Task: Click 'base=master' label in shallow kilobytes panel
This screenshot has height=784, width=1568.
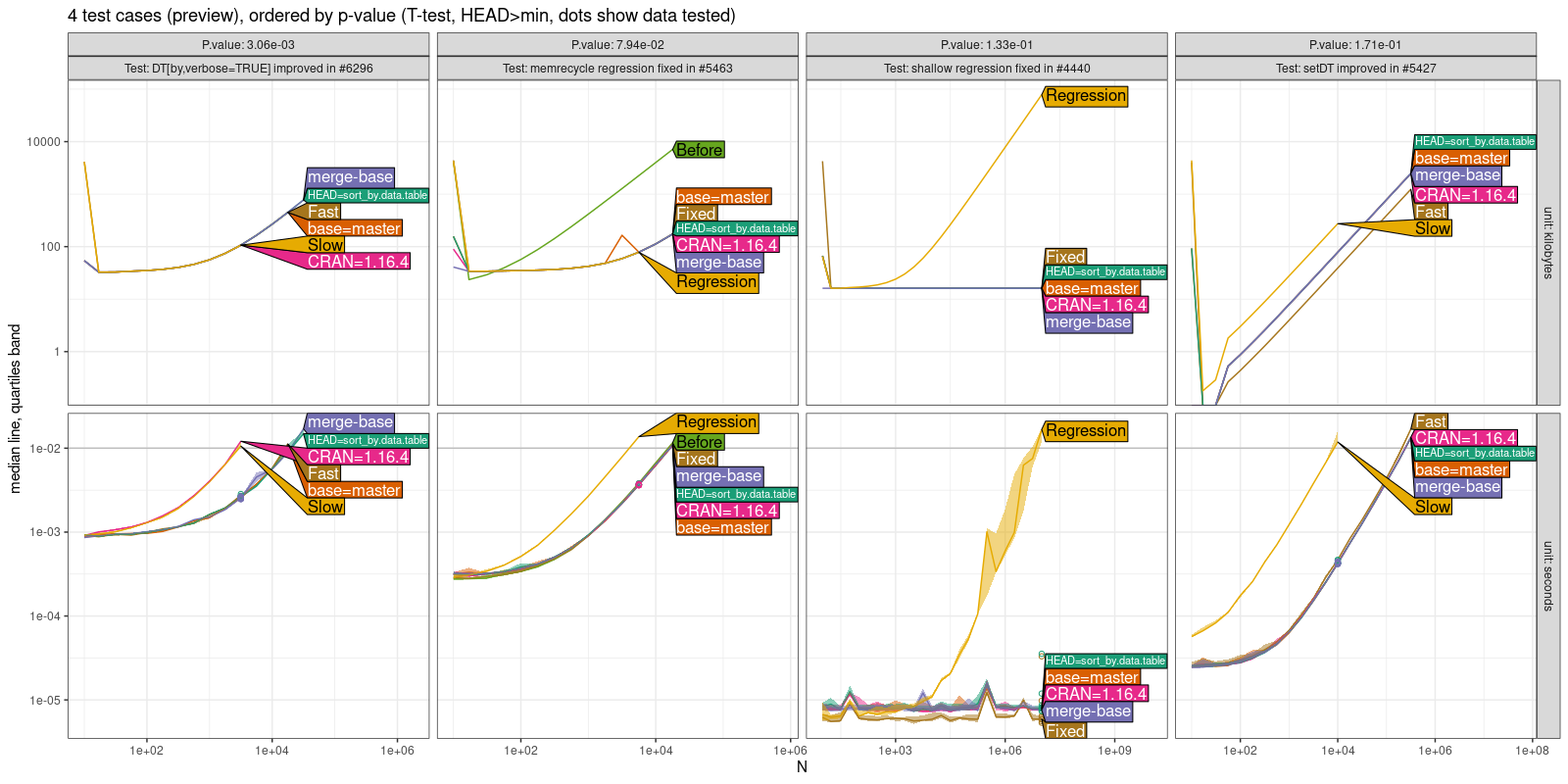Action: pyautogui.click(x=1093, y=288)
